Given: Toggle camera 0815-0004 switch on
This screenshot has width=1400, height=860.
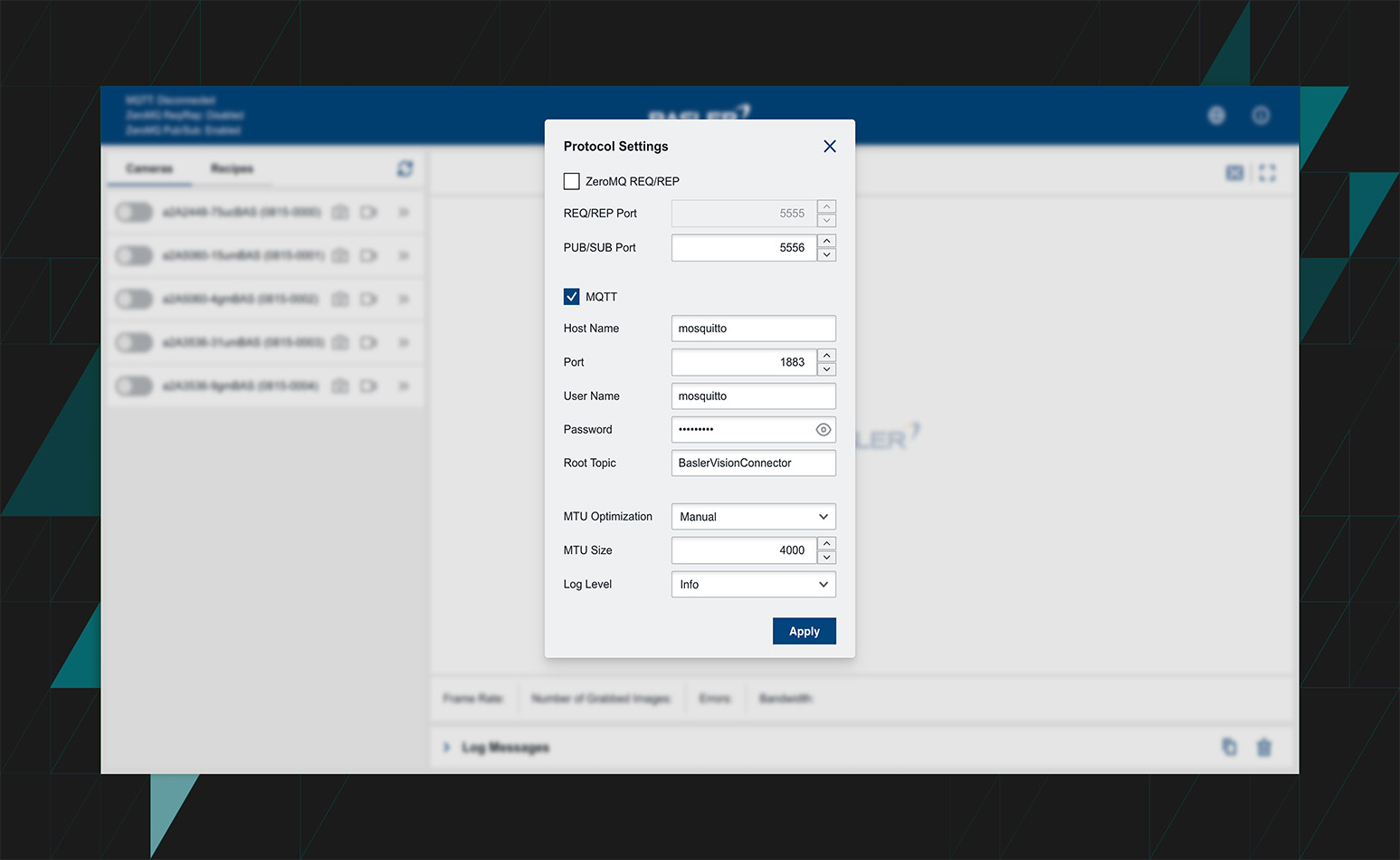Looking at the screenshot, I should (134, 386).
